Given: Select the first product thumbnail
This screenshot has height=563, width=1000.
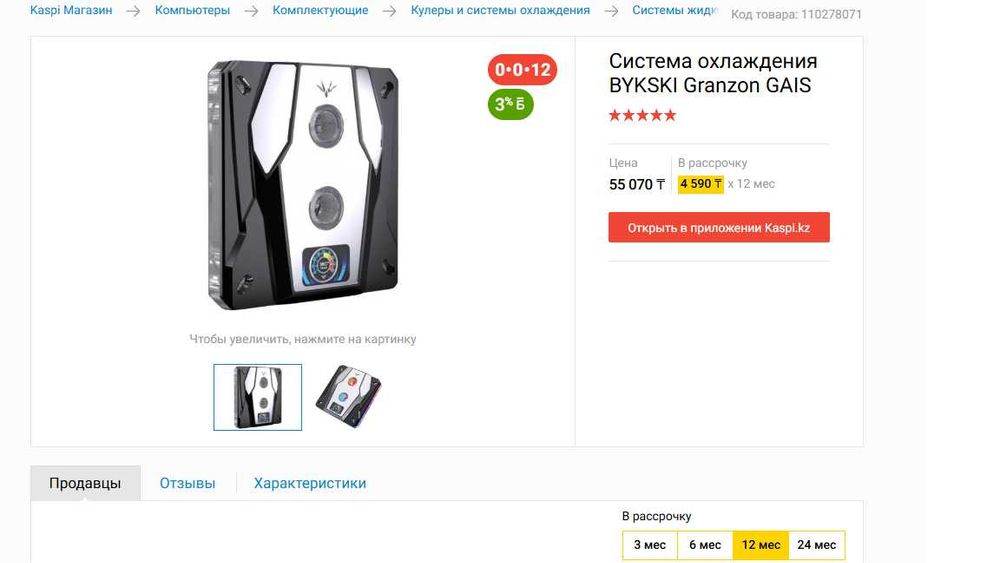Looking at the screenshot, I should tap(258, 397).
